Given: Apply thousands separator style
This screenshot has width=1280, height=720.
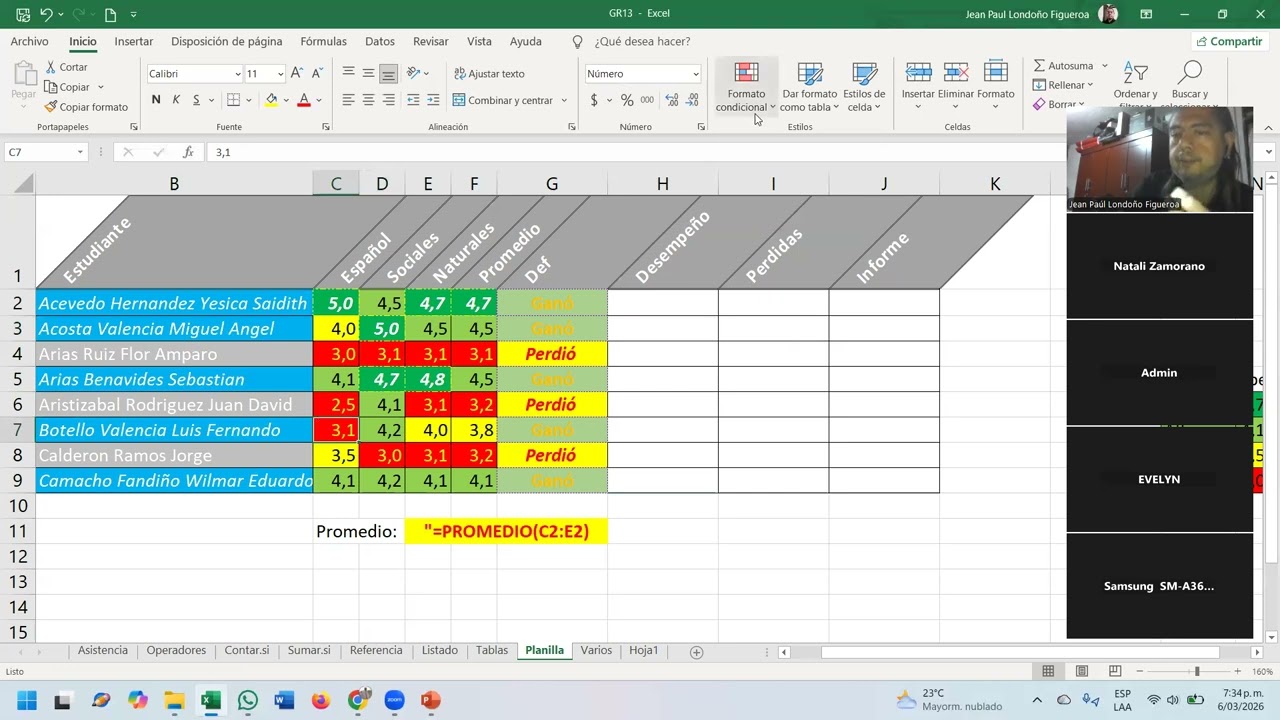Looking at the screenshot, I should (x=647, y=100).
